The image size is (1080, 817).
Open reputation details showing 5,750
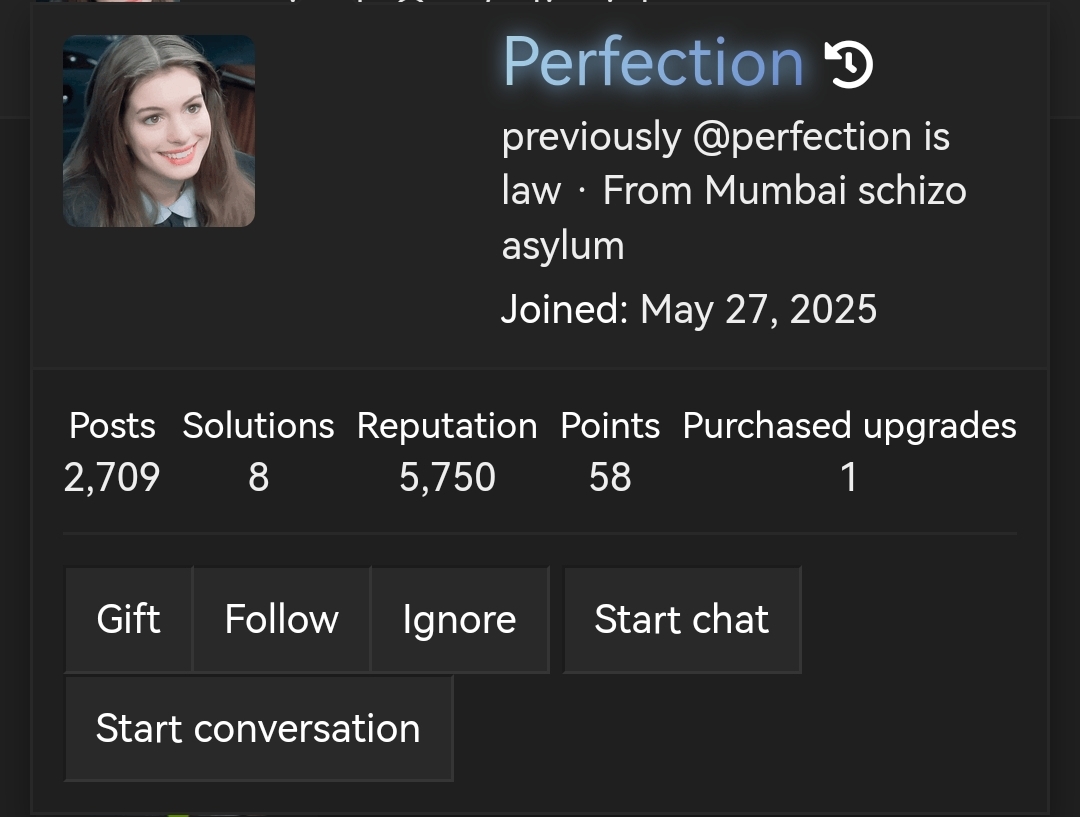click(x=447, y=477)
